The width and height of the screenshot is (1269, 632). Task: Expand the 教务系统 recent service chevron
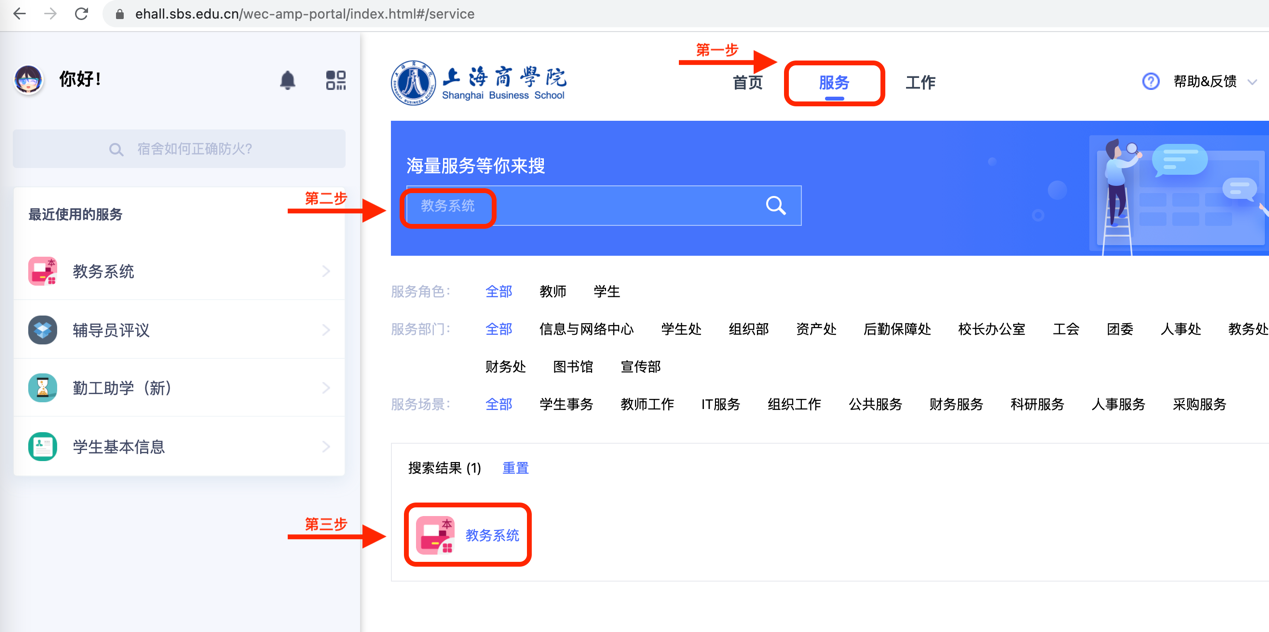(326, 272)
